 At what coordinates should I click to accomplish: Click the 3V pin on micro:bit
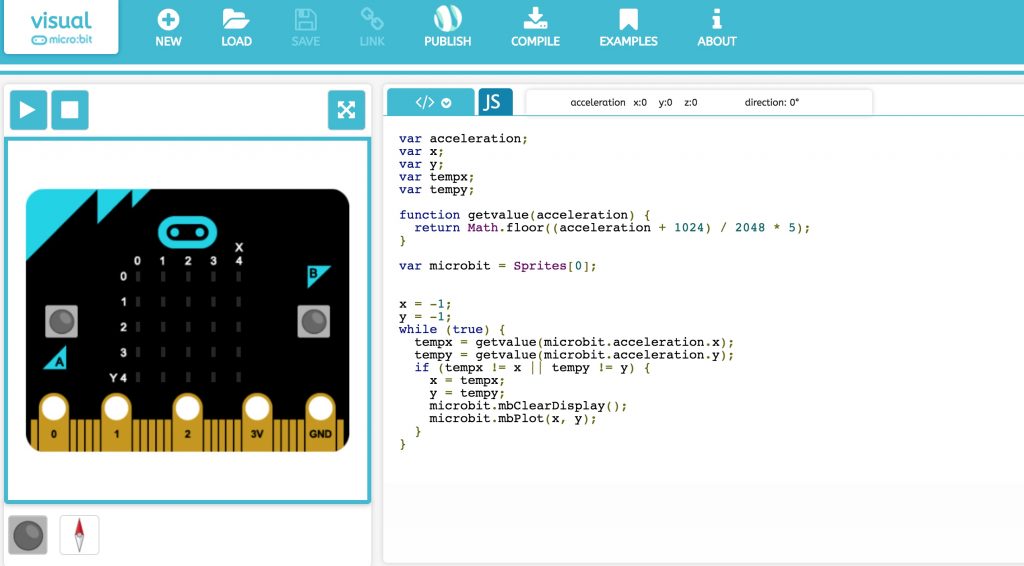[257, 410]
